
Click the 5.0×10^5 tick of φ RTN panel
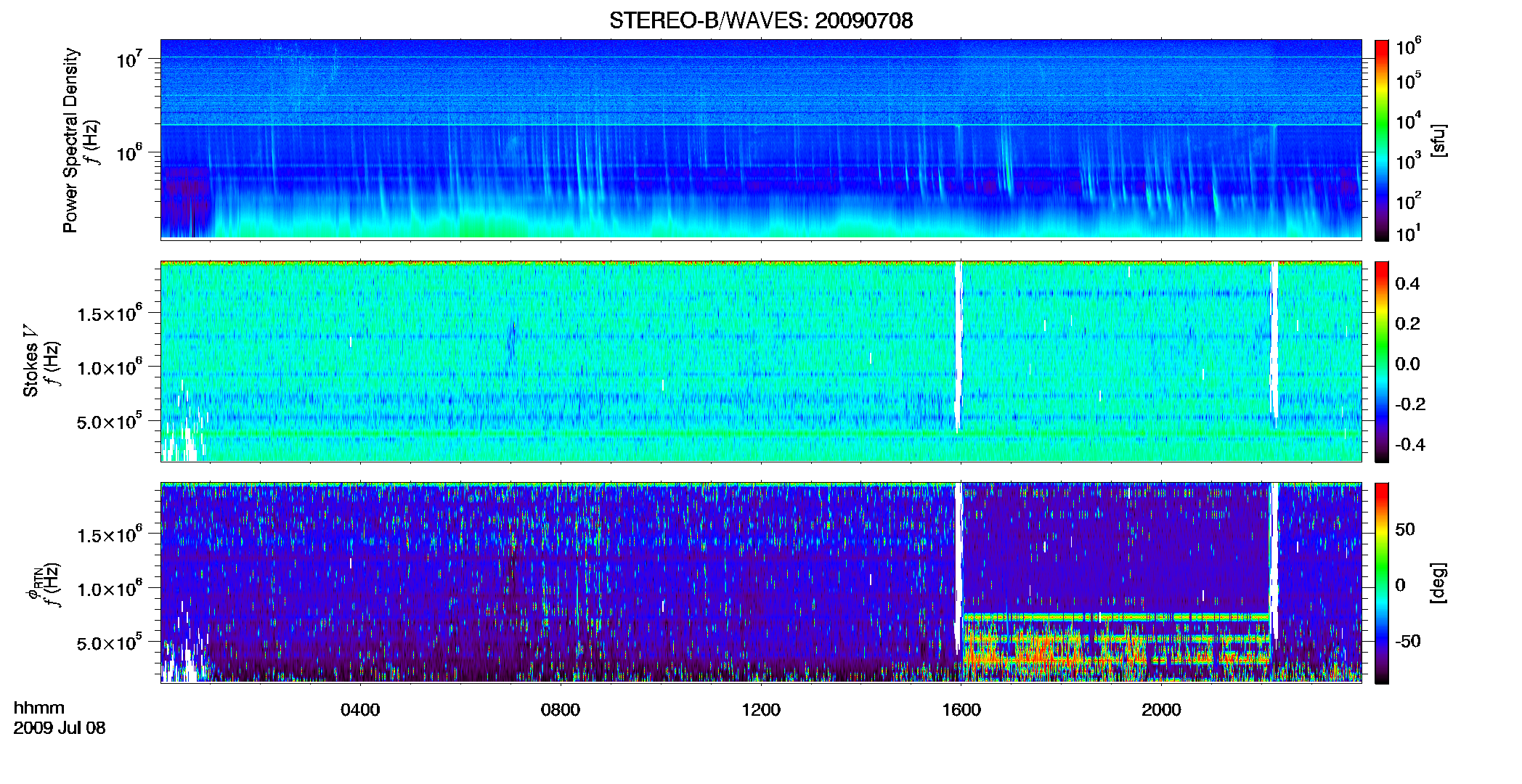click(x=110, y=642)
